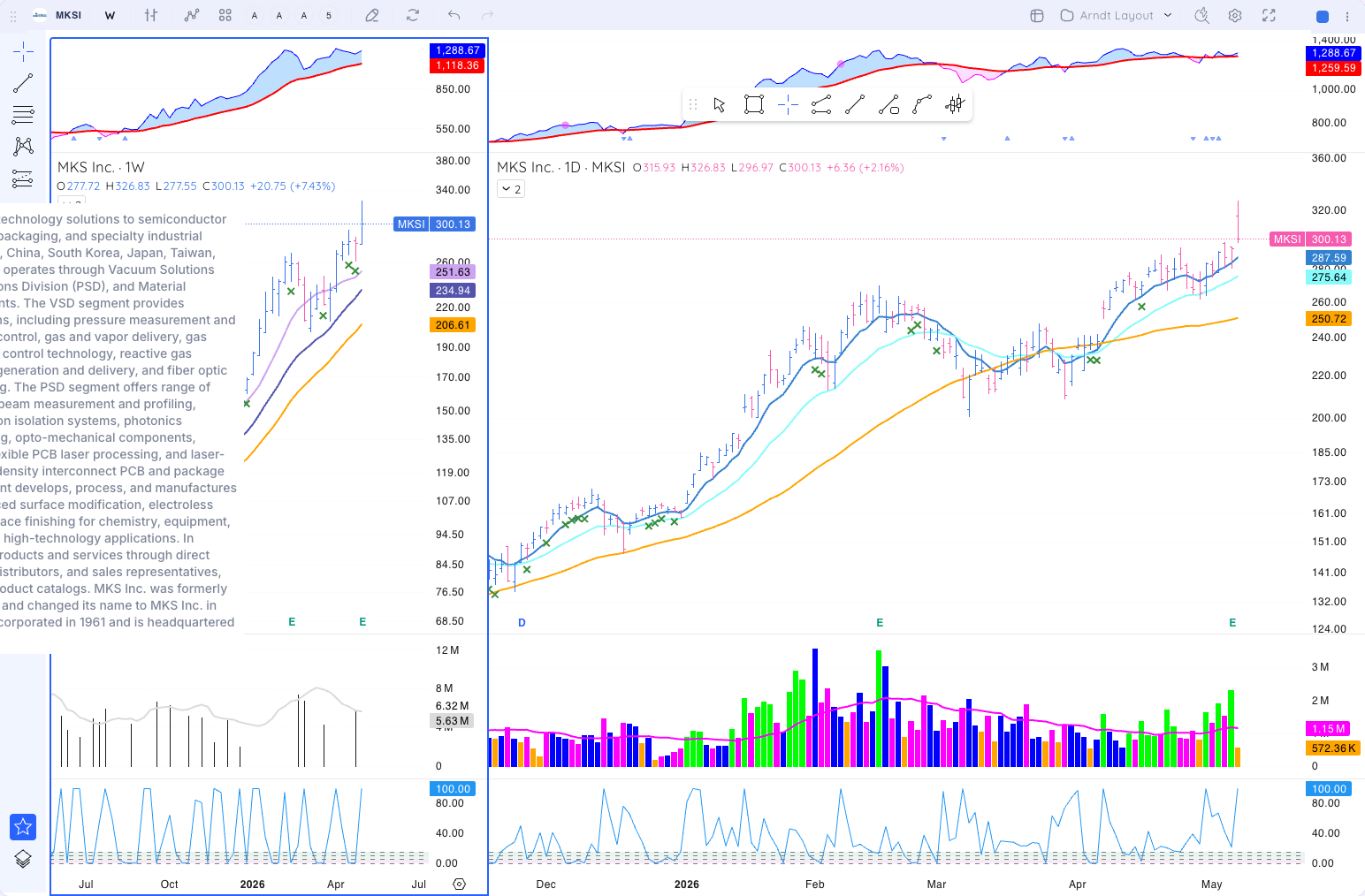Open the bar style chooser in top toolbar
The height and width of the screenshot is (896, 1365).
(x=151, y=15)
